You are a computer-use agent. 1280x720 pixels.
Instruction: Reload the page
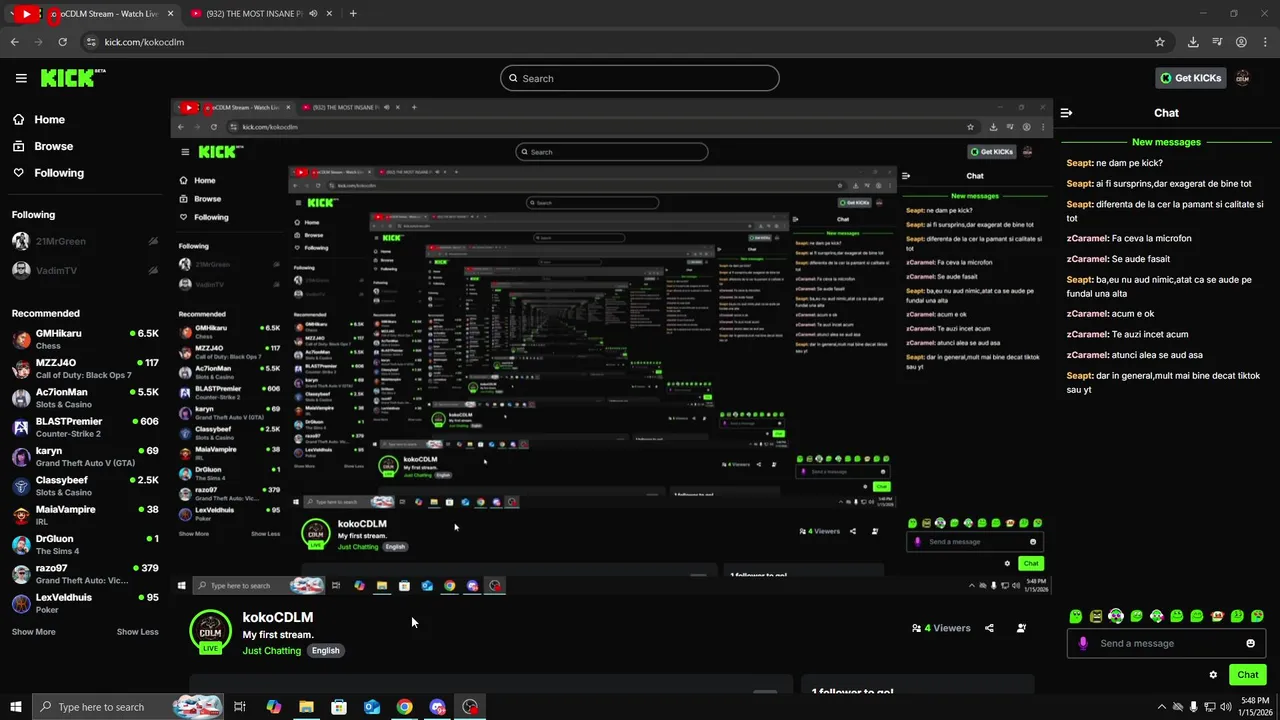coord(62,42)
